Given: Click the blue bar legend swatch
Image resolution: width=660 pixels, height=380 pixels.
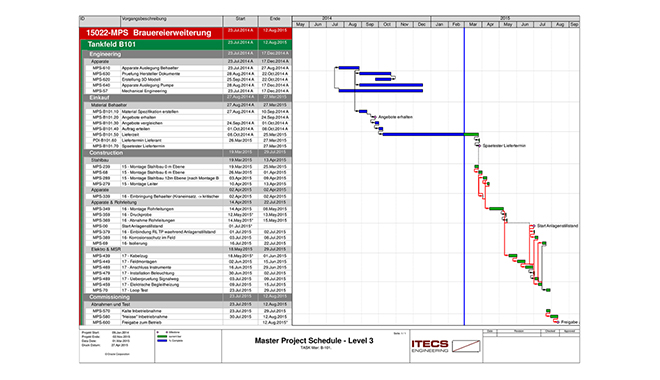Looking at the screenshot, I should (x=162, y=340).
